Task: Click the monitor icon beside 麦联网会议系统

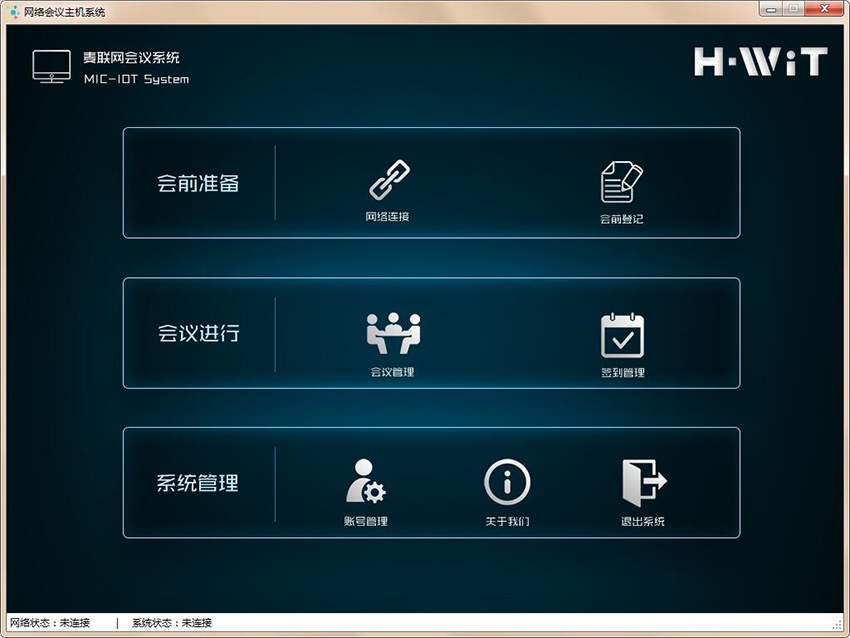Action: [51, 66]
